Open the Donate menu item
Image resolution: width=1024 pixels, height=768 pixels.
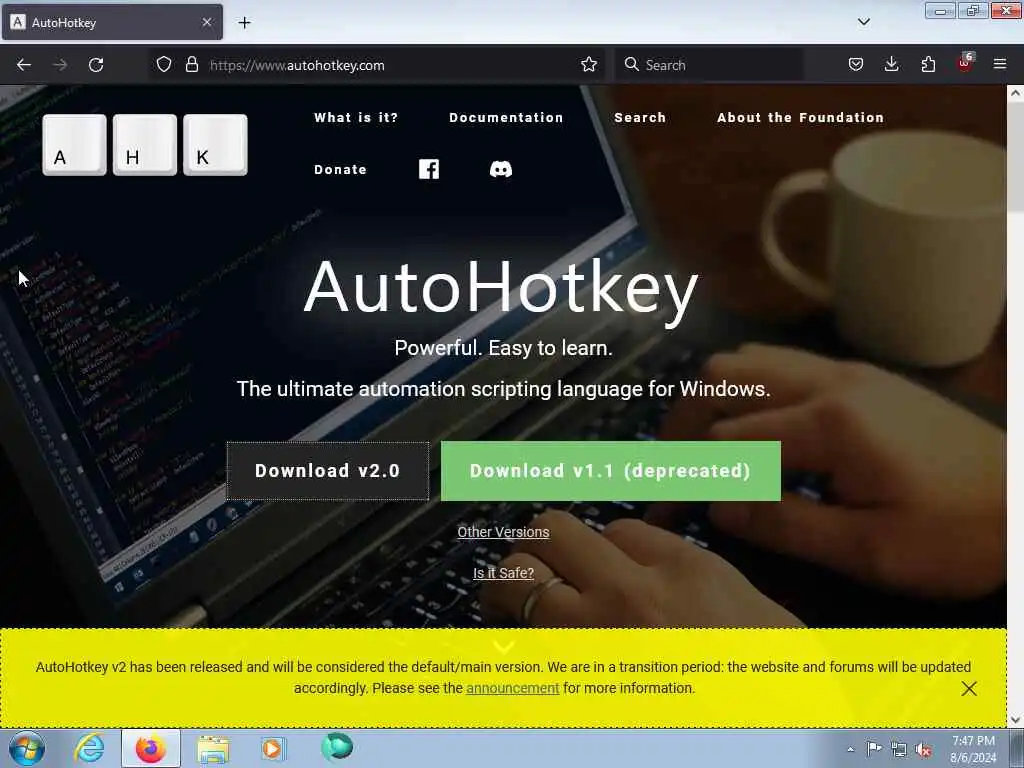click(340, 170)
